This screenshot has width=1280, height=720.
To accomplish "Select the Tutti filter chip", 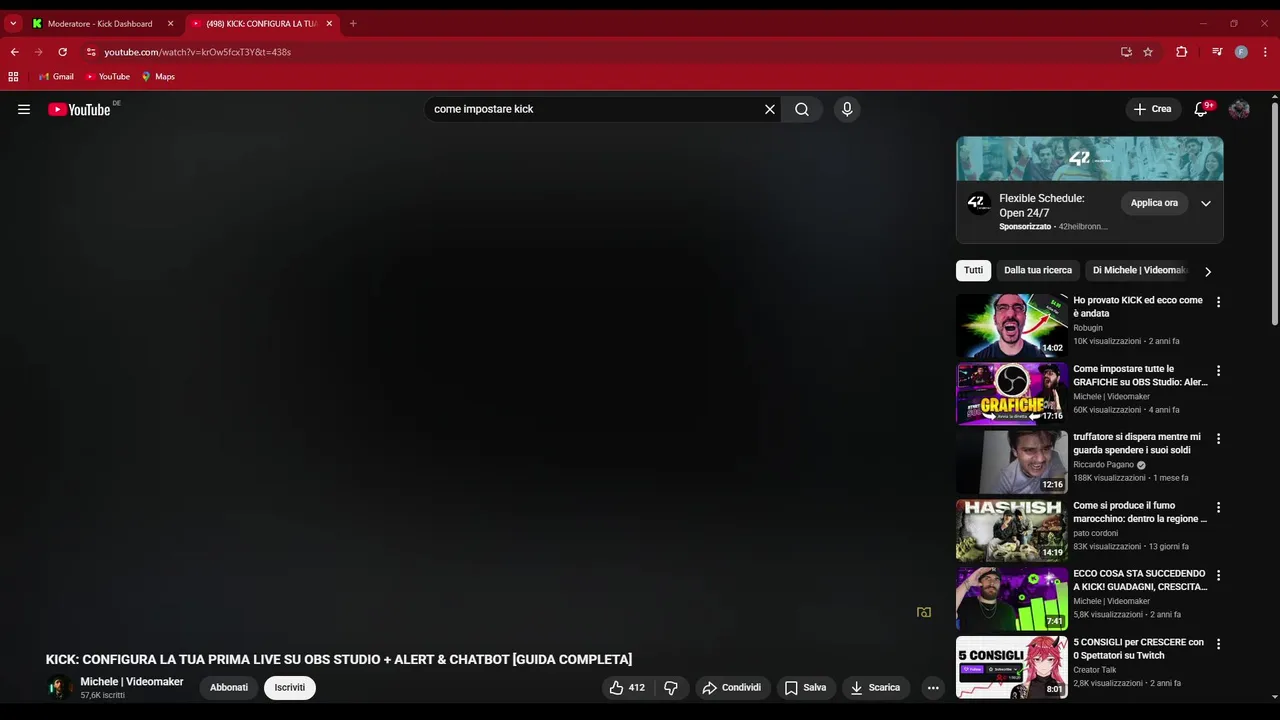I will pyautogui.click(x=973, y=270).
